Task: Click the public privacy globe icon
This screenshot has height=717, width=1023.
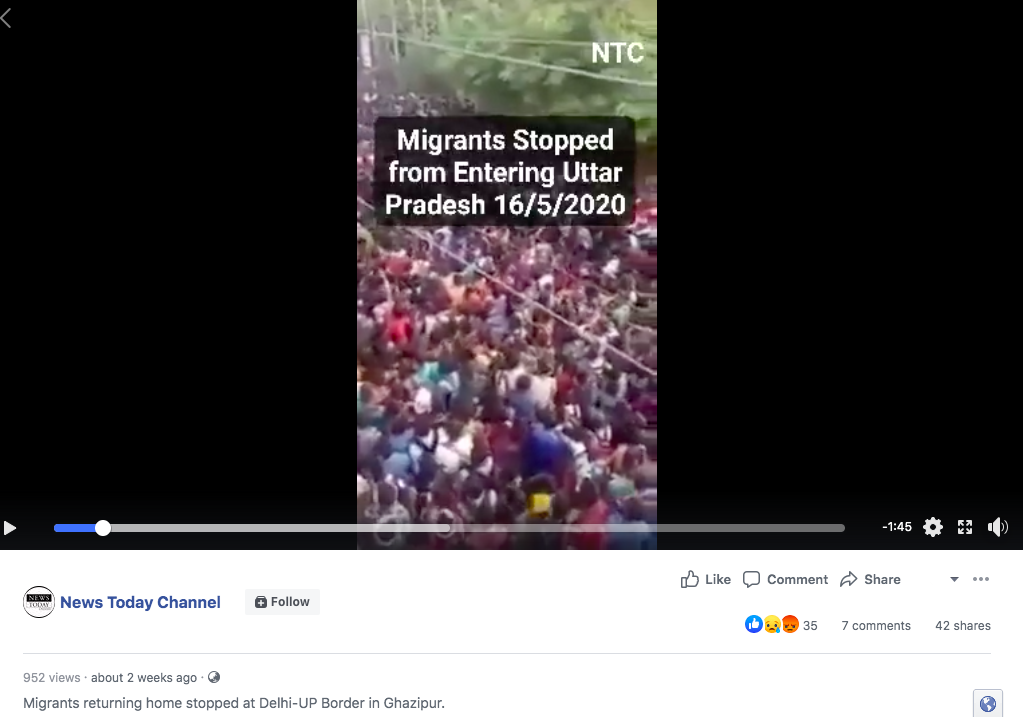Action: [214, 677]
